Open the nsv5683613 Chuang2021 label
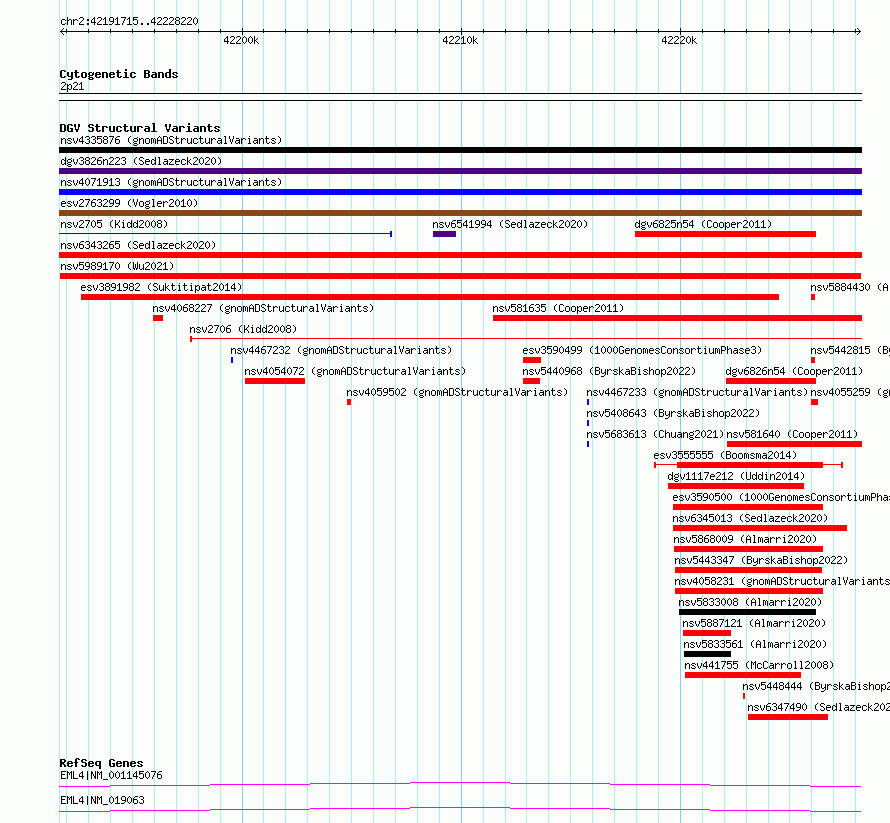This screenshot has width=890, height=823. pyautogui.click(x=655, y=434)
